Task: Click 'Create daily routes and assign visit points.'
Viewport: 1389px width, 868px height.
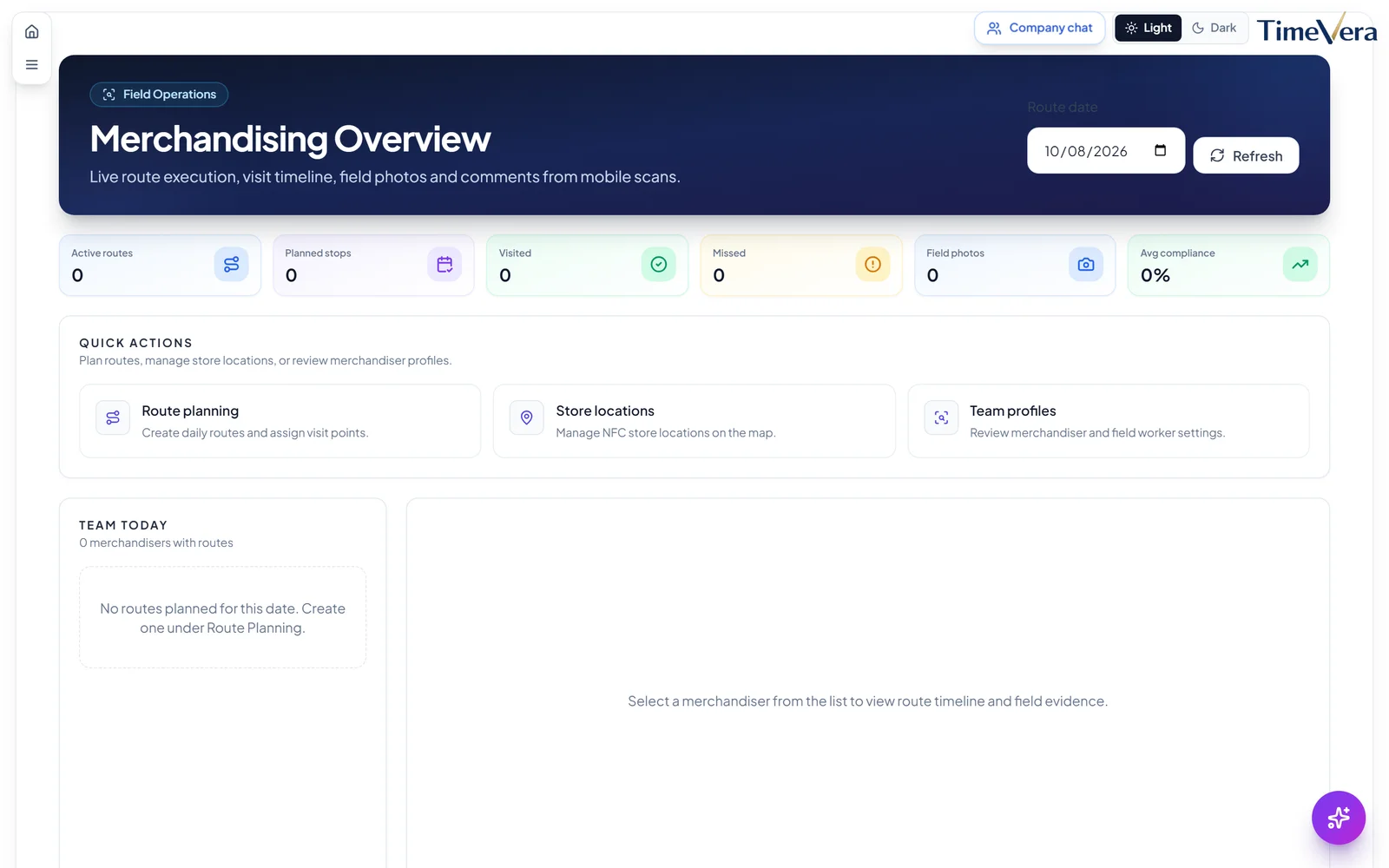Action: (255, 433)
